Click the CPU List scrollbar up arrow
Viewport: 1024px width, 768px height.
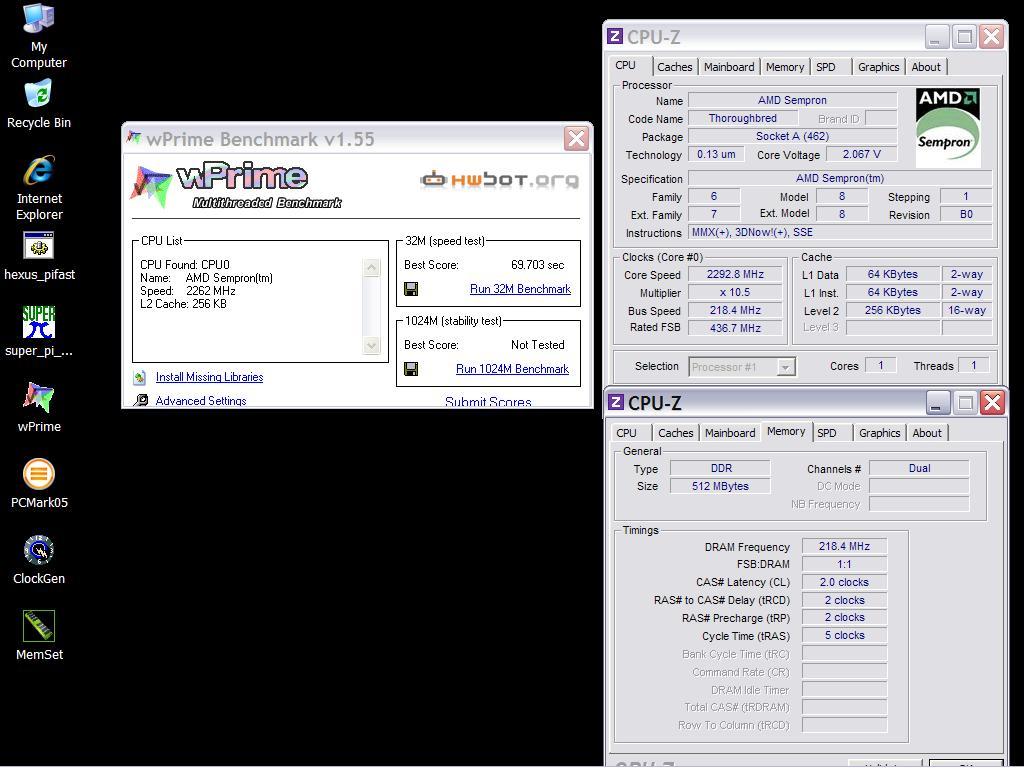pyautogui.click(x=371, y=267)
